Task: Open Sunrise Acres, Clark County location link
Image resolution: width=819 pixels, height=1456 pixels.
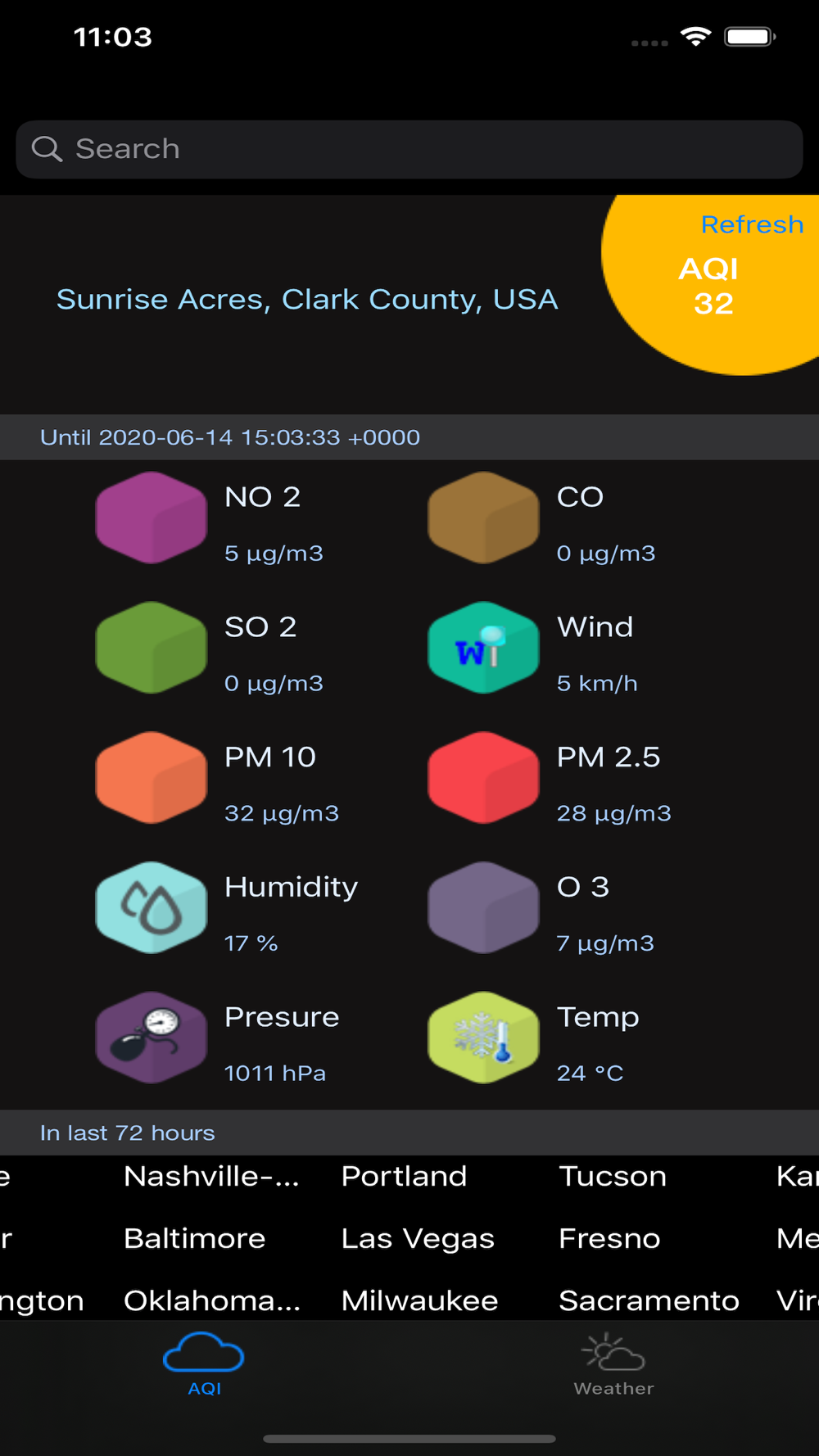Action: tap(307, 300)
